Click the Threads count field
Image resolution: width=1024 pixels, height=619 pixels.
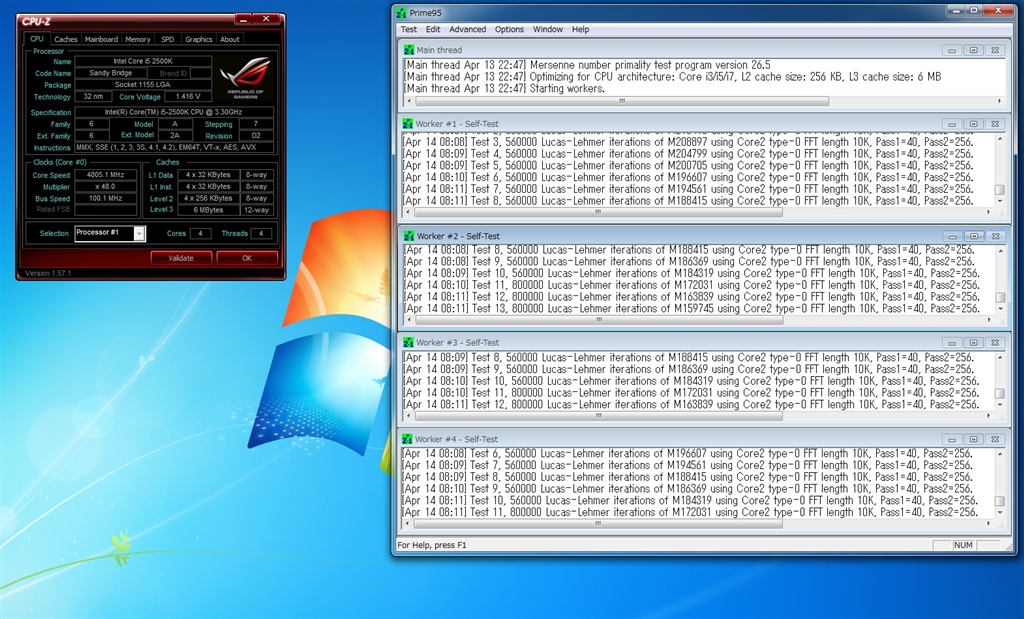pos(261,234)
